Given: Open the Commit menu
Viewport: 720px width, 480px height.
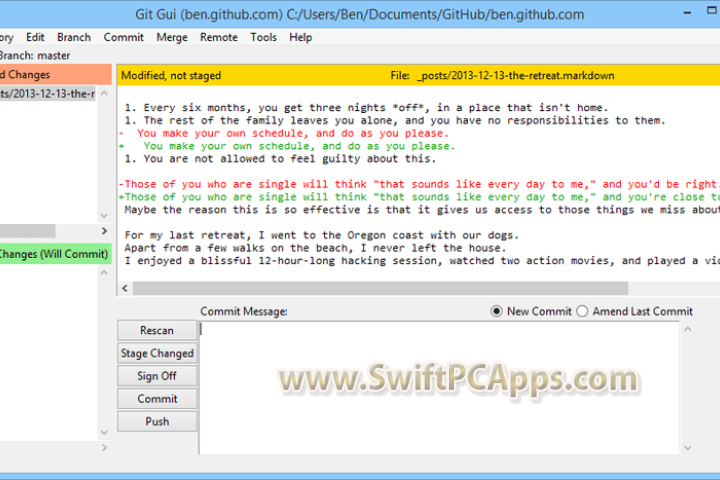Looking at the screenshot, I should (124, 37).
